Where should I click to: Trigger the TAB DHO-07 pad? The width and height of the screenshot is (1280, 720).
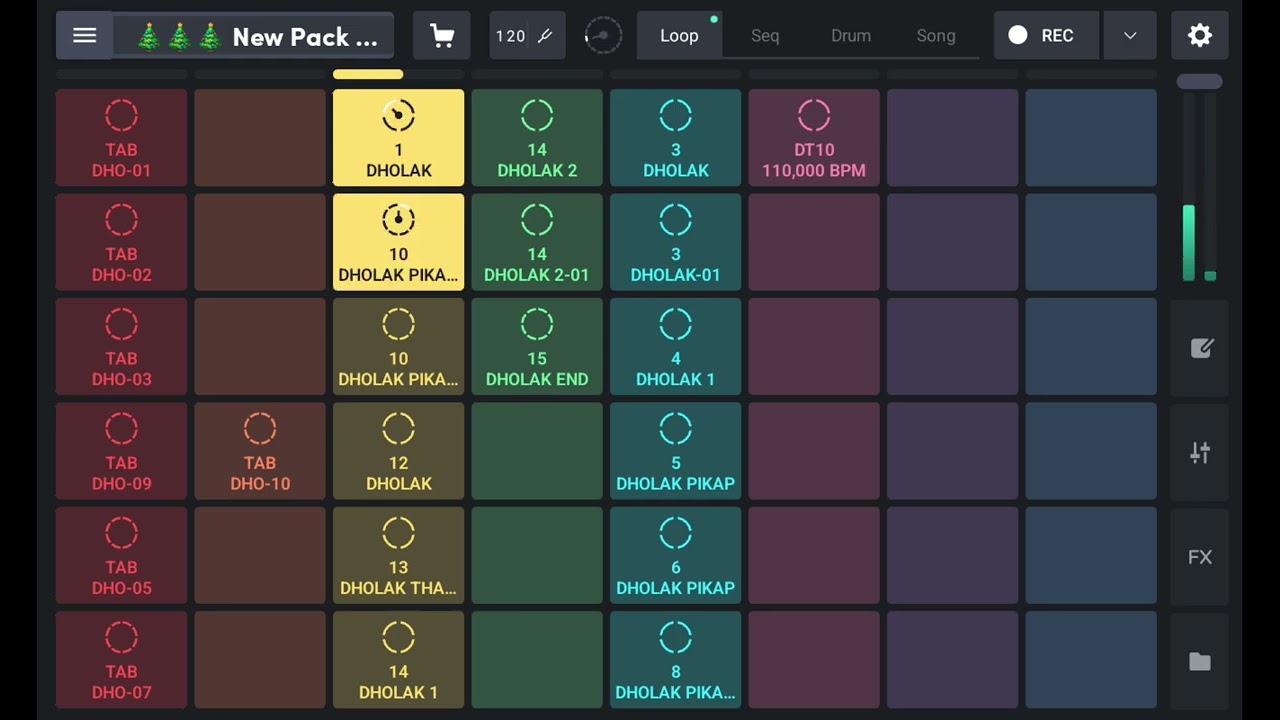121,660
